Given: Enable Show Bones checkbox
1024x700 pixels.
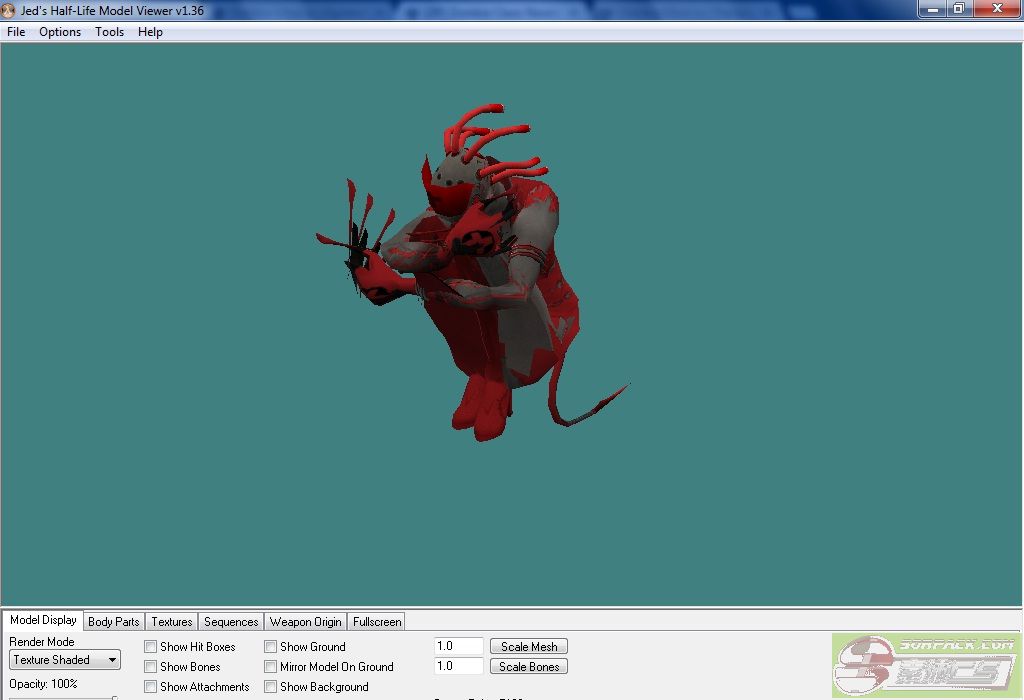Looking at the screenshot, I should (x=151, y=667).
